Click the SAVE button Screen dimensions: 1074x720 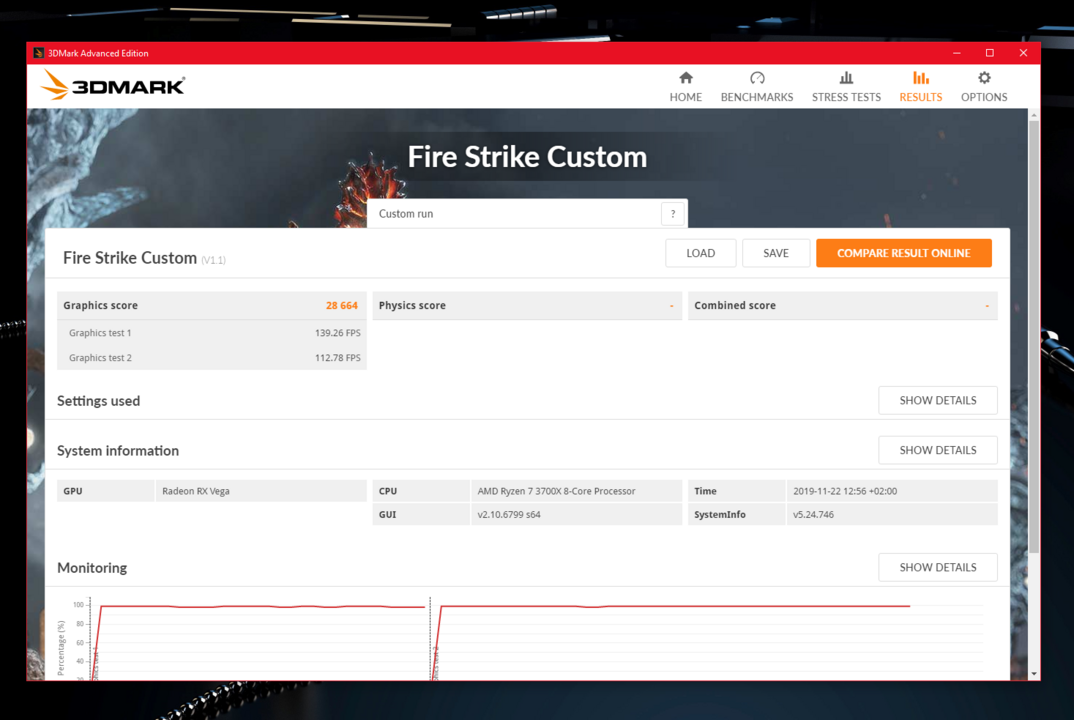pyautogui.click(x=776, y=253)
